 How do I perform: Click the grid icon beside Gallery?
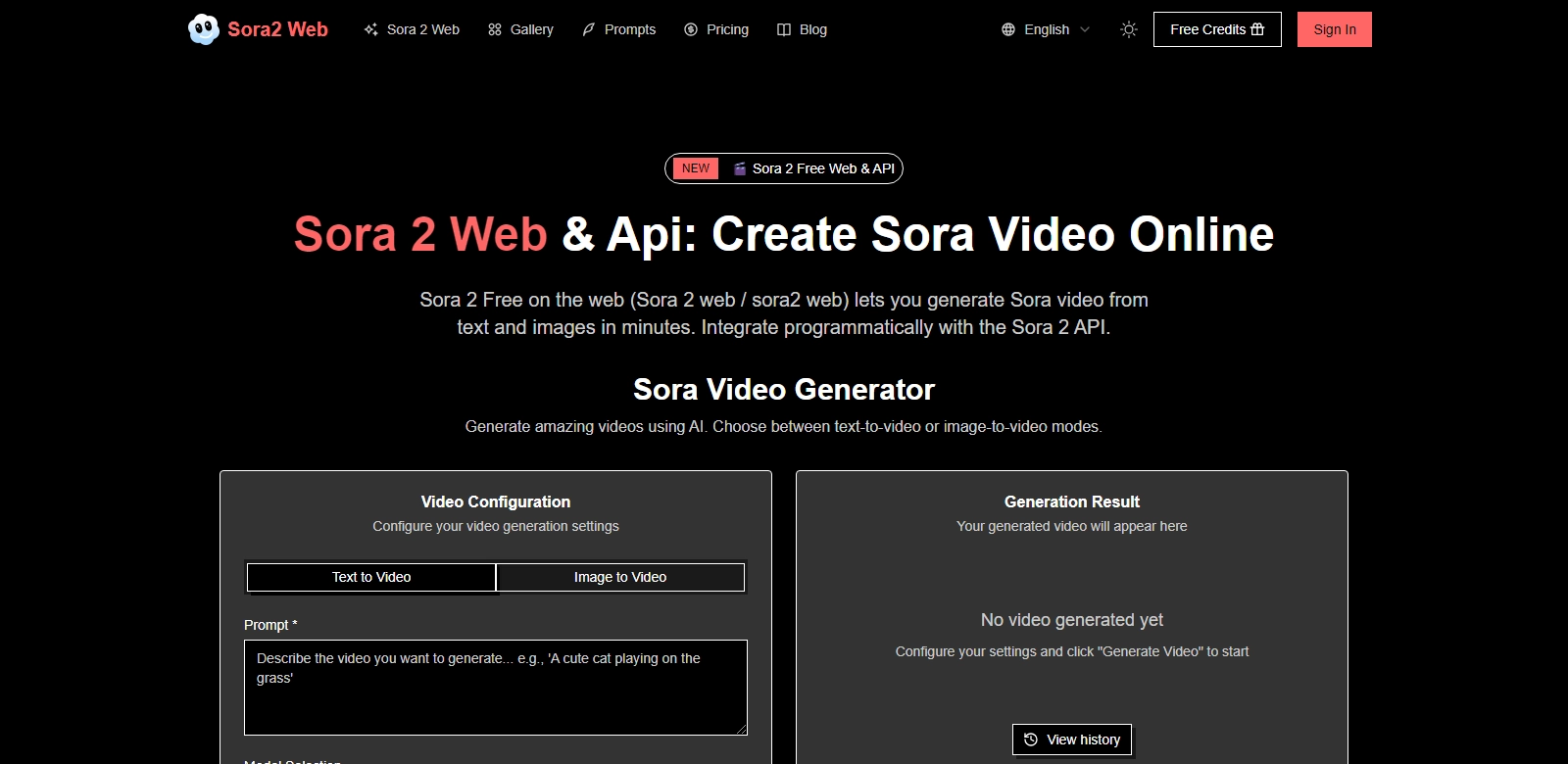(x=495, y=29)
